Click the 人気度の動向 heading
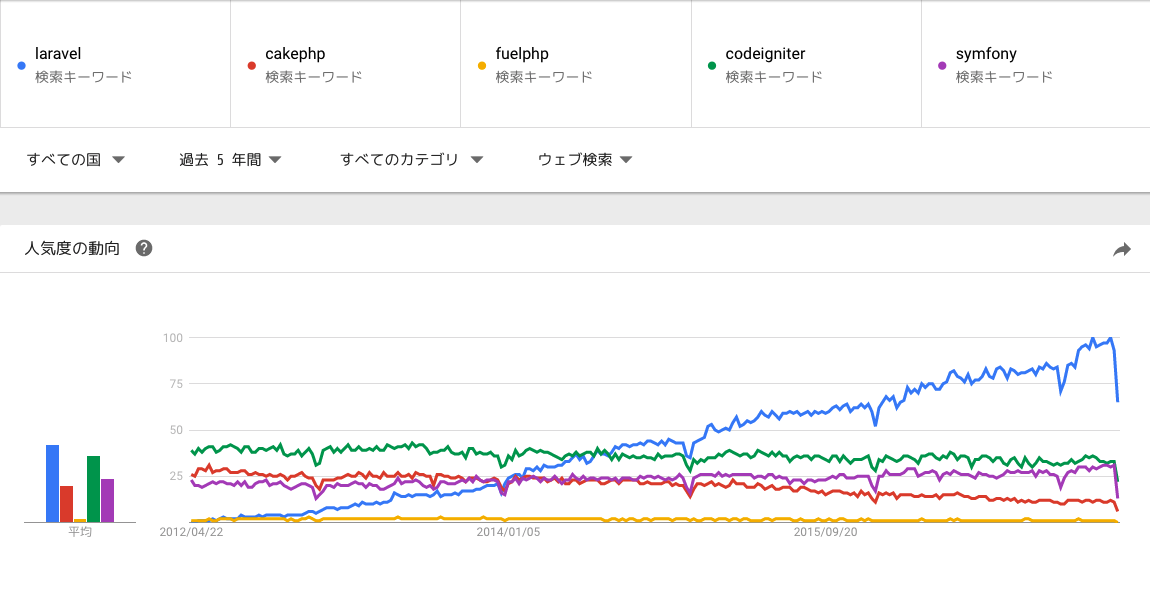Screen dimensions: 1150x590 tap(72, 248)
